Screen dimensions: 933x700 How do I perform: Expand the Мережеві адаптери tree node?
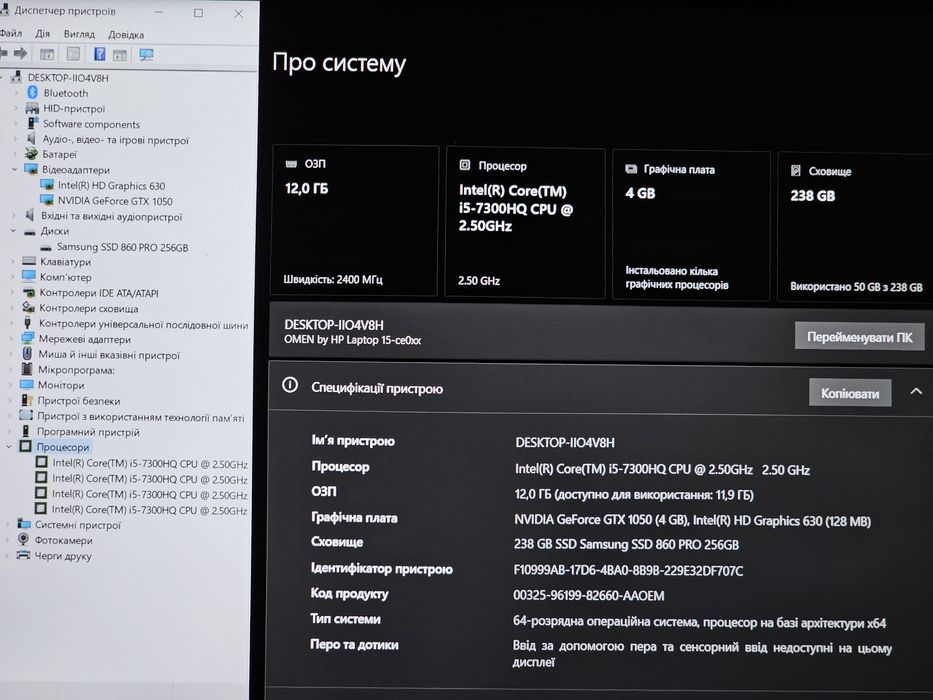click(x=11, y=338)
